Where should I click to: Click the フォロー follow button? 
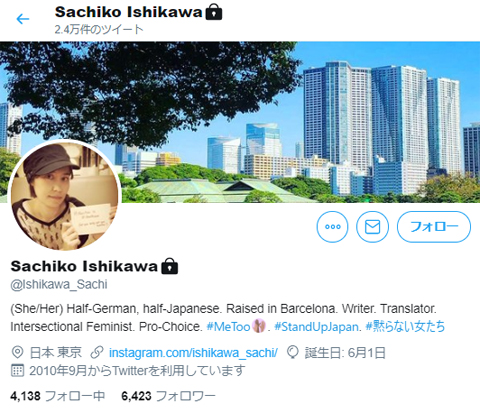click(x=434, y=227)
